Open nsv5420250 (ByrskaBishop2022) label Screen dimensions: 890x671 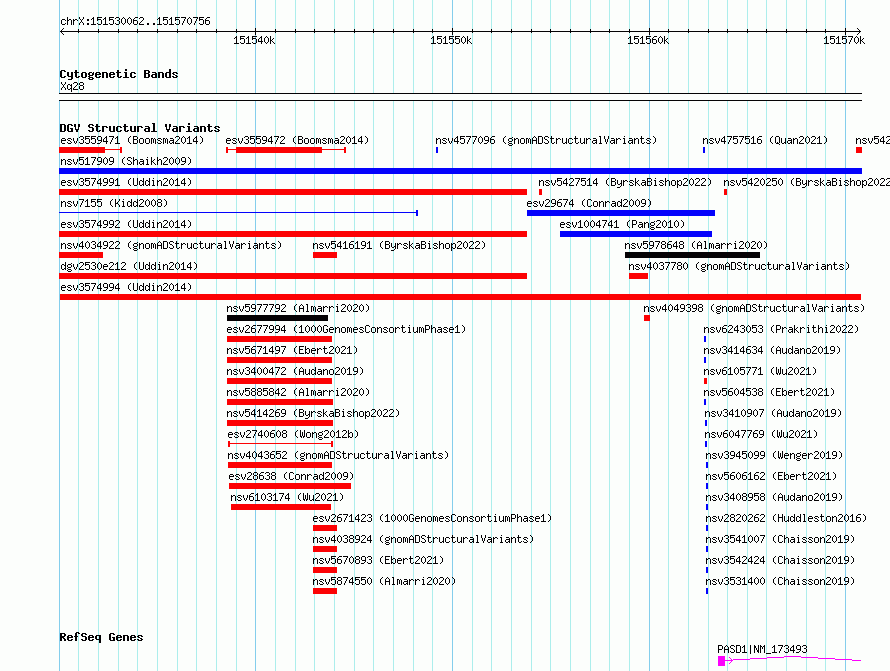pyautogui.click(x=807, y=182)
